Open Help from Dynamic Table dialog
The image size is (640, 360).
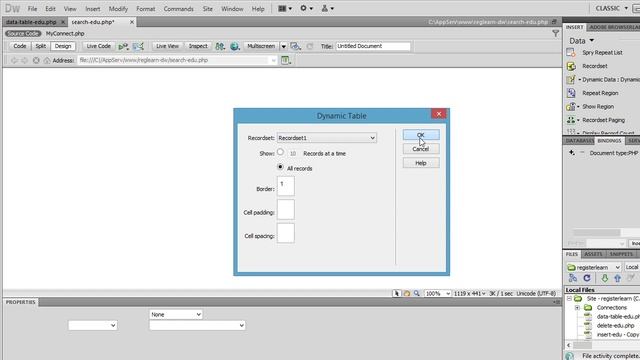click(x=421, y=163)
